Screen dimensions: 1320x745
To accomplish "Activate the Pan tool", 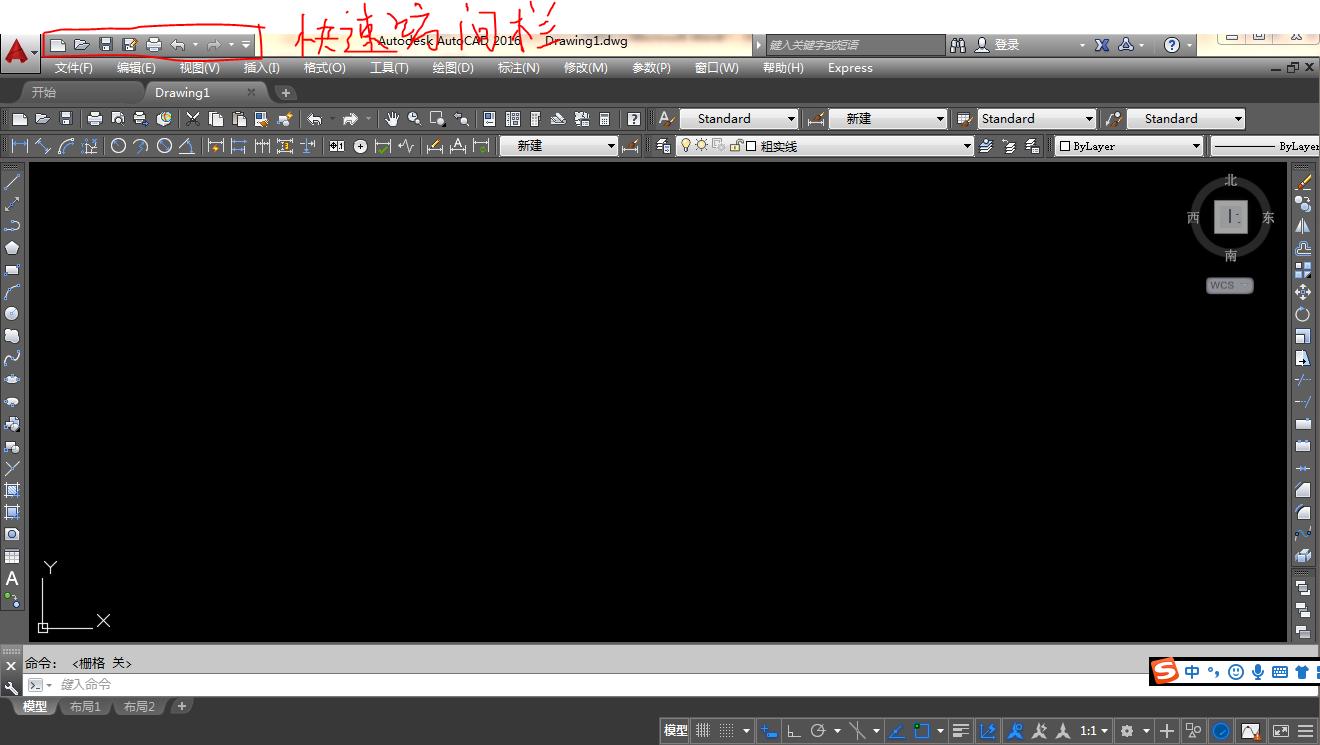I will tap(392, 118).
